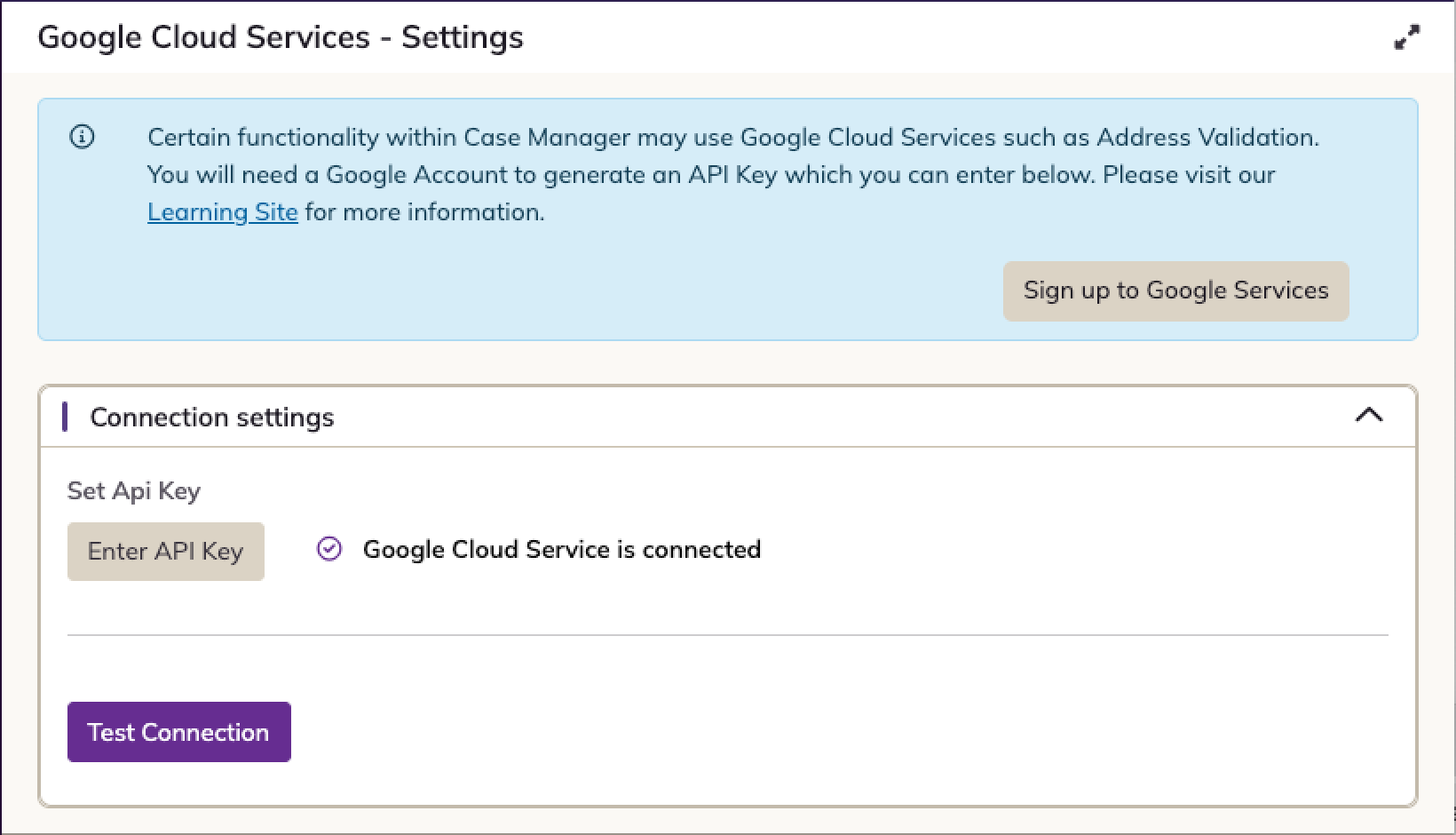
Task: Click the info icon in the blue banner
Action: [82, 137]
